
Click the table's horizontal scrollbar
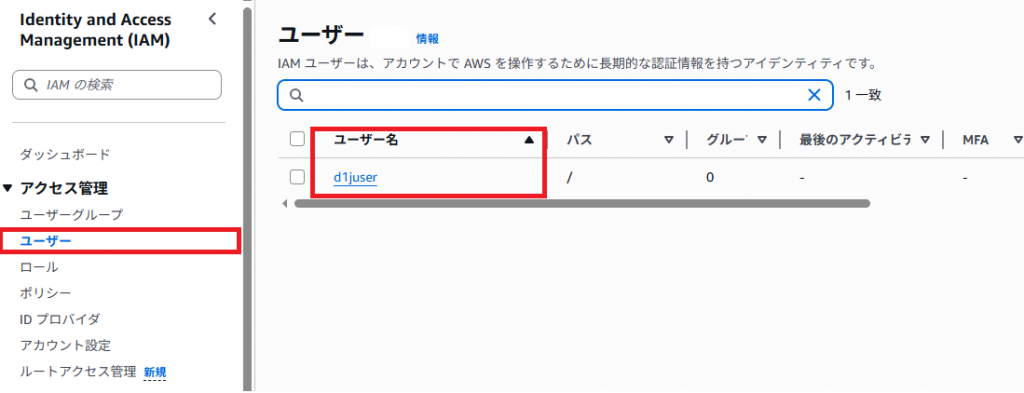(x=582, y=204)
